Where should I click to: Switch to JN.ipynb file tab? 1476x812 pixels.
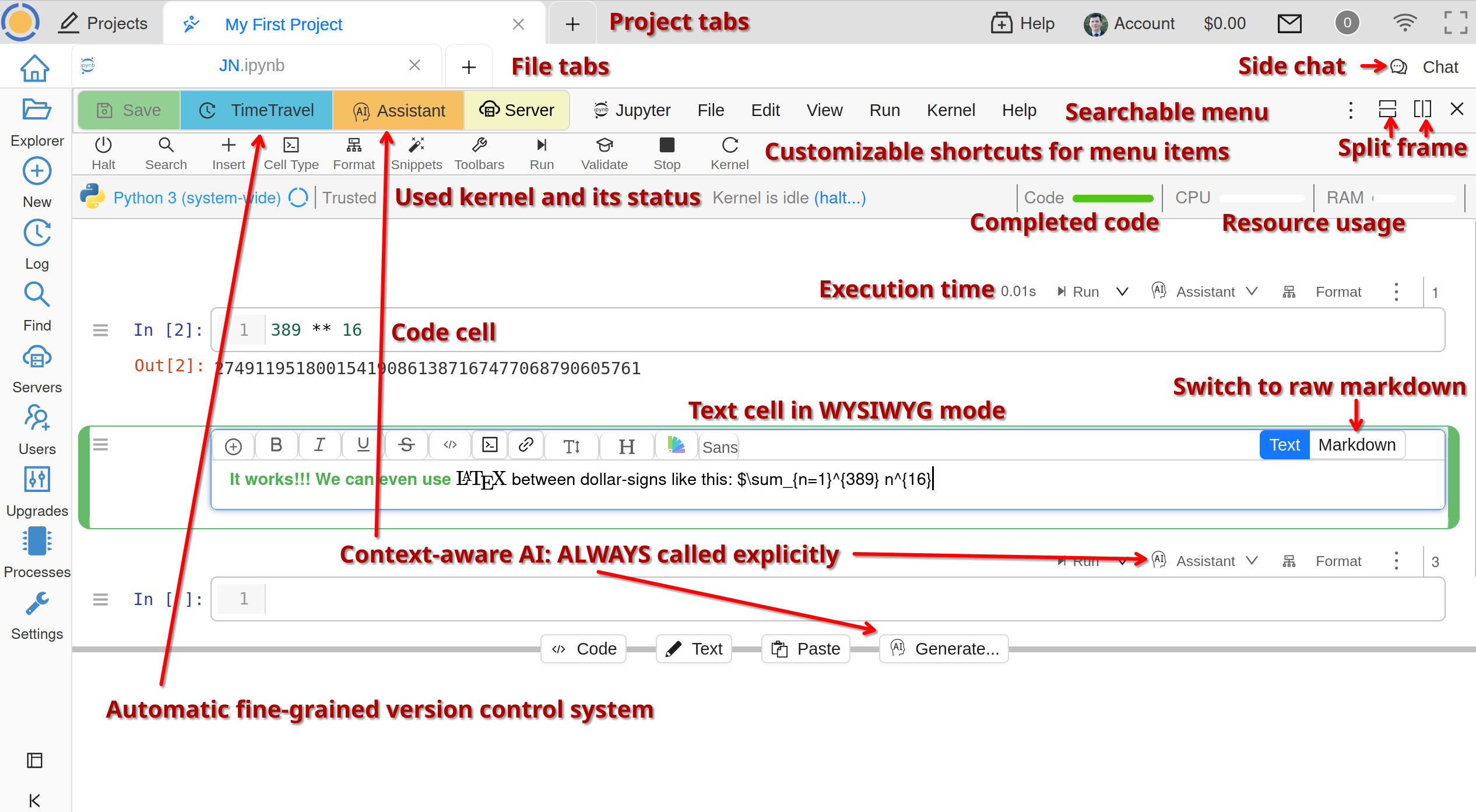pyautogui.click(x=252, y=66)
